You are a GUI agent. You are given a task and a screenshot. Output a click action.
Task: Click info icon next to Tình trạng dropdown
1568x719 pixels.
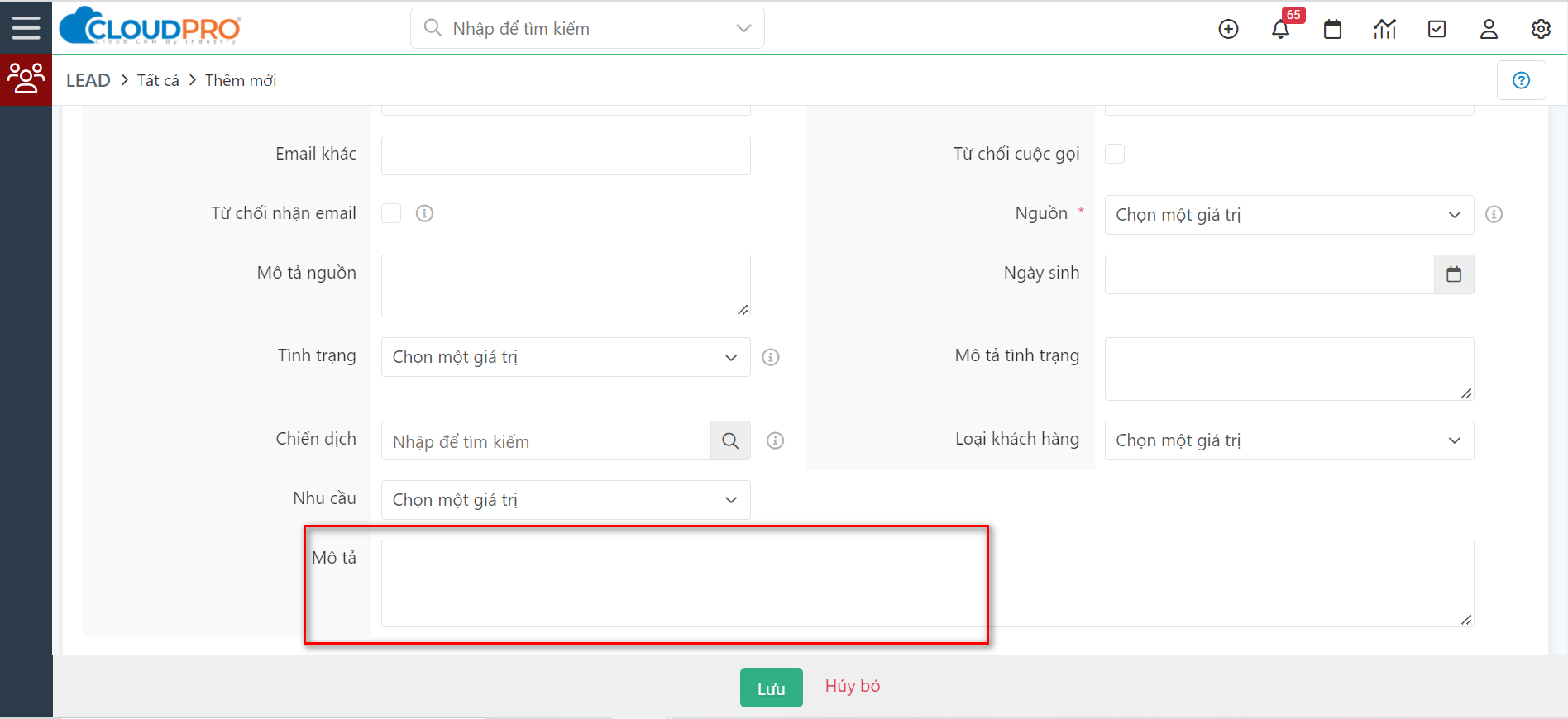(771, 357)
